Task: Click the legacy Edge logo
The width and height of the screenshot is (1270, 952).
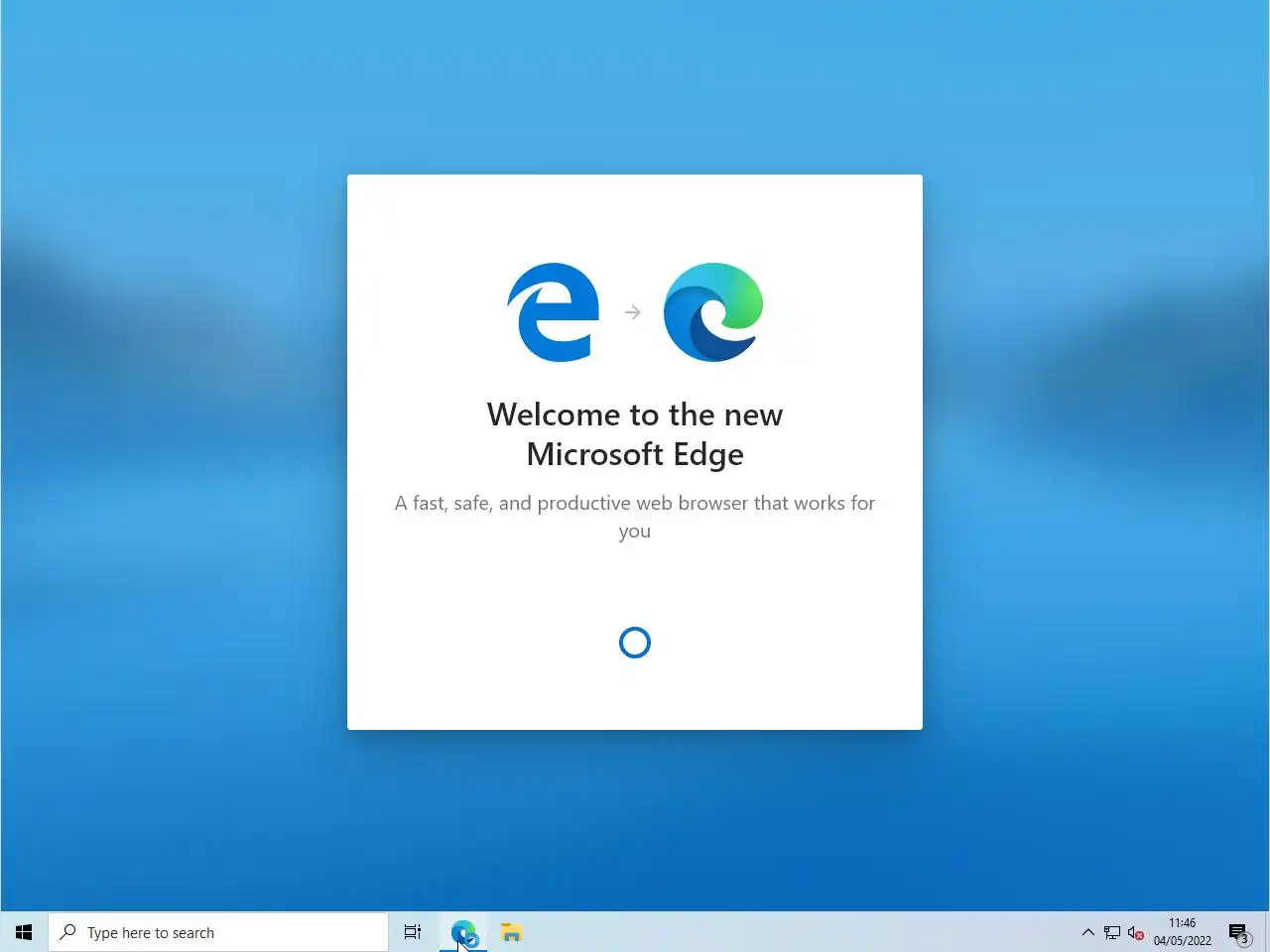Action: coord(554,312)
